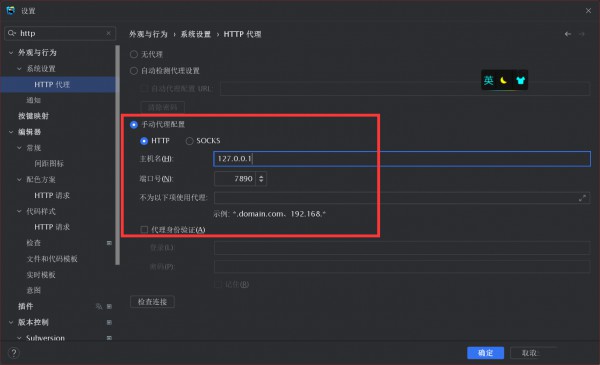Click the 不为以下项使用代理 field
Viewport: 600px width, 365px height.
[402, 198]
